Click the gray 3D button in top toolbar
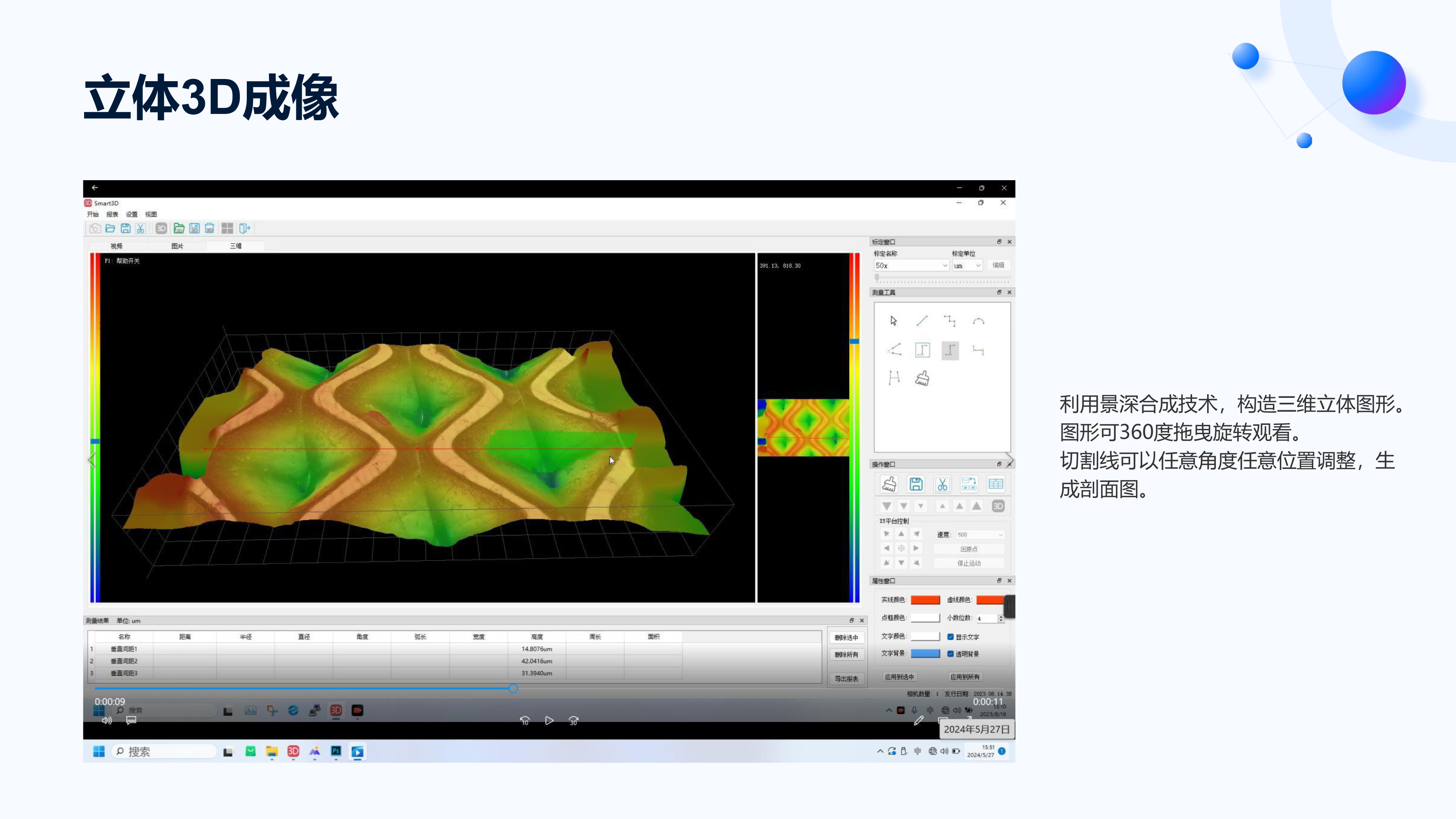 point(161,228)
